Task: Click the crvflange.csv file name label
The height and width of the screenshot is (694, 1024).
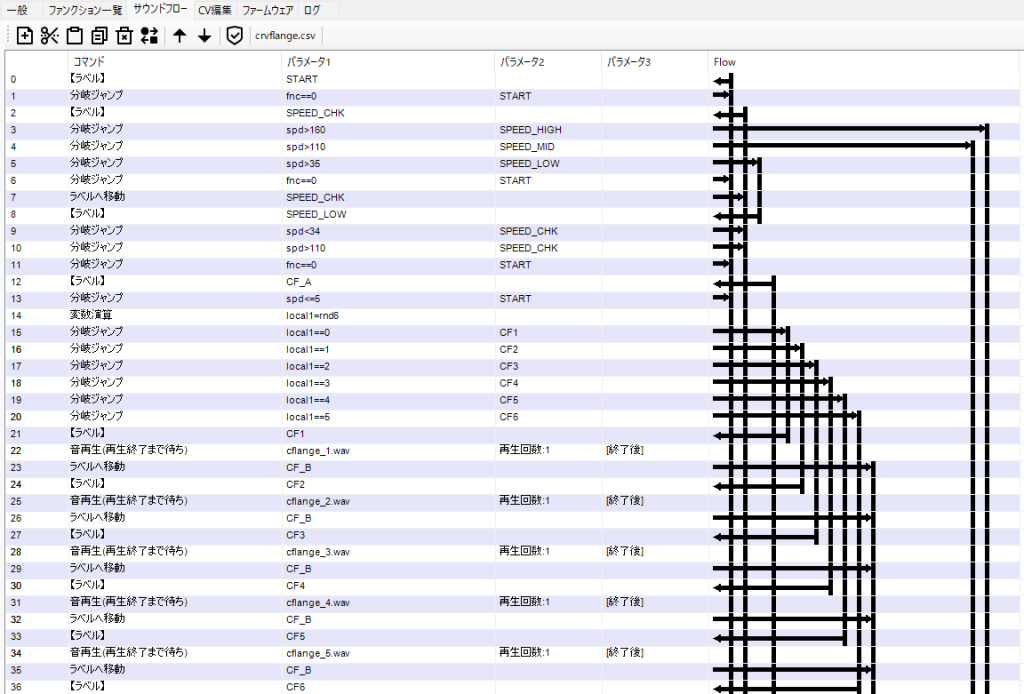Action: click(x=284, y=36)
